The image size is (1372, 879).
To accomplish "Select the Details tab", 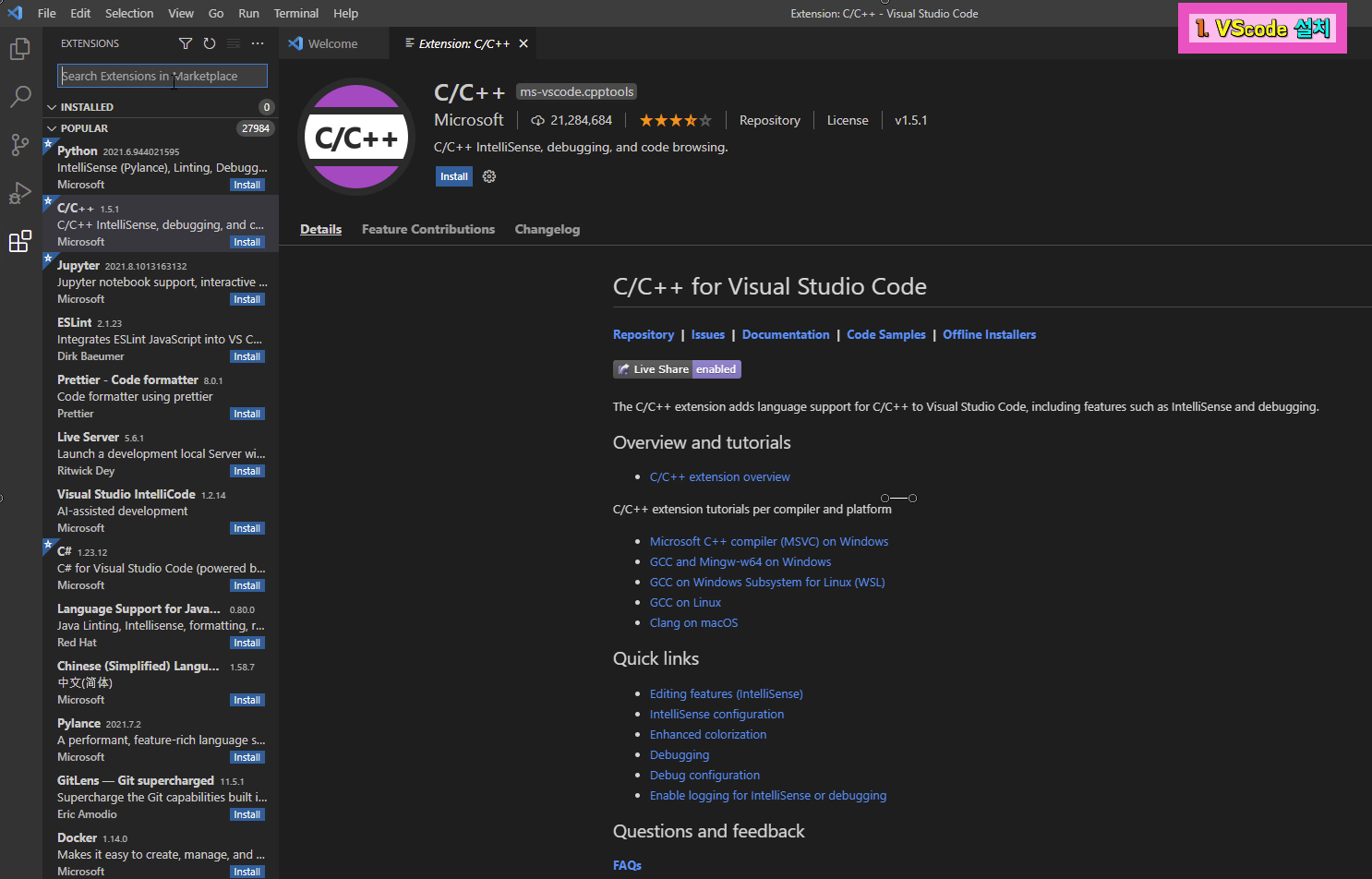I will coord(321,229).
